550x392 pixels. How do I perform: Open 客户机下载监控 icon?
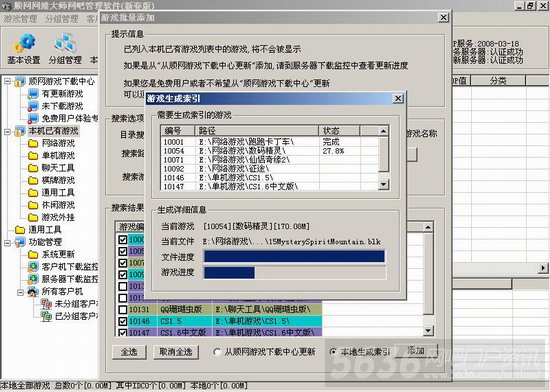33,266
